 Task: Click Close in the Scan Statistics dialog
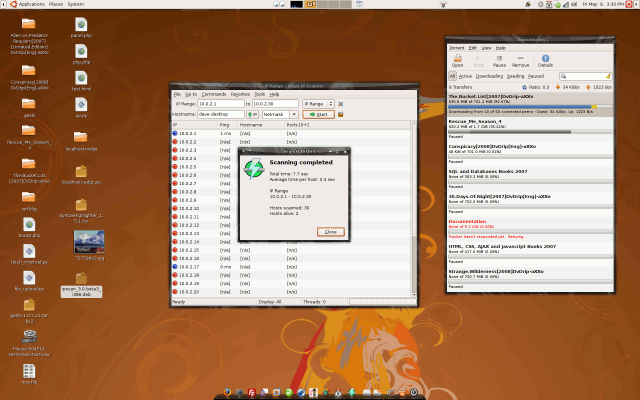(x=331, y=232)
